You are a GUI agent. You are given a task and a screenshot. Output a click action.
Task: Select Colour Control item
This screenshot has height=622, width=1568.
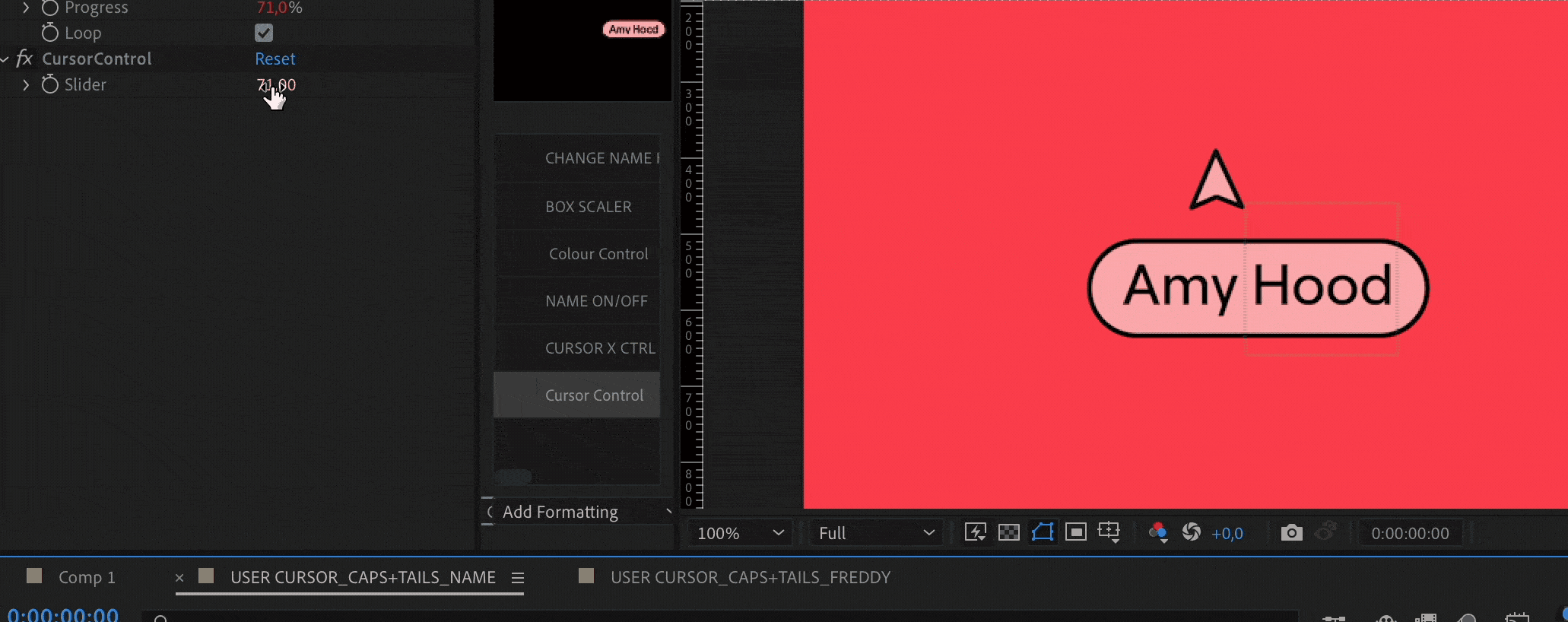point(577,254)
